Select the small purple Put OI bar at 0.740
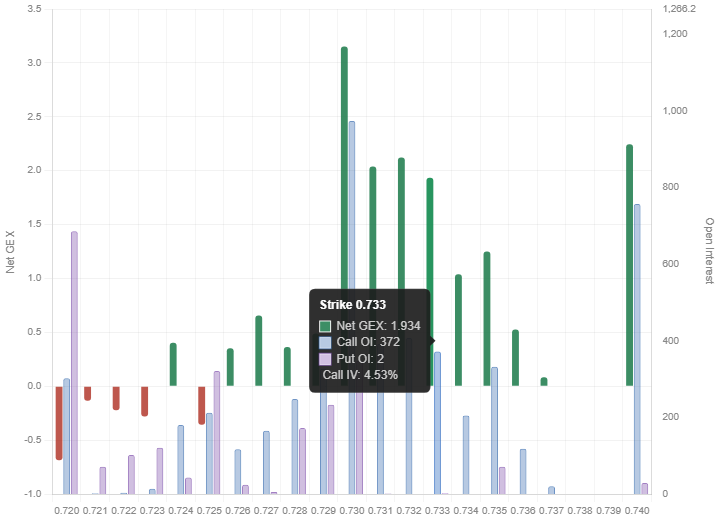The image size is (720, 520). (x=645, y=489)
